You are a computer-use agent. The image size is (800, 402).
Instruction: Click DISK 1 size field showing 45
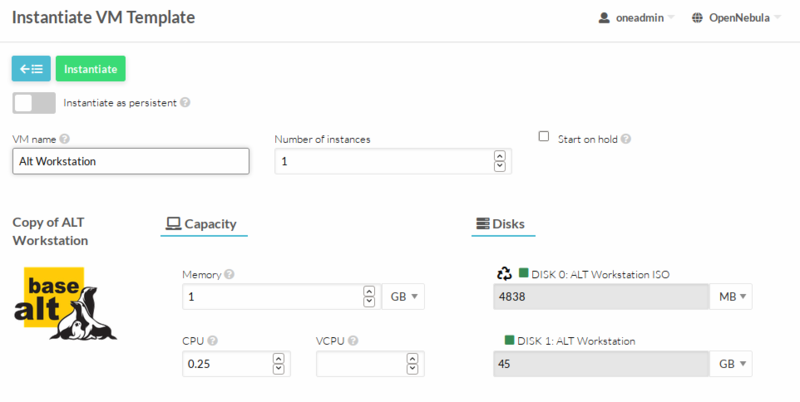[601, 364]
